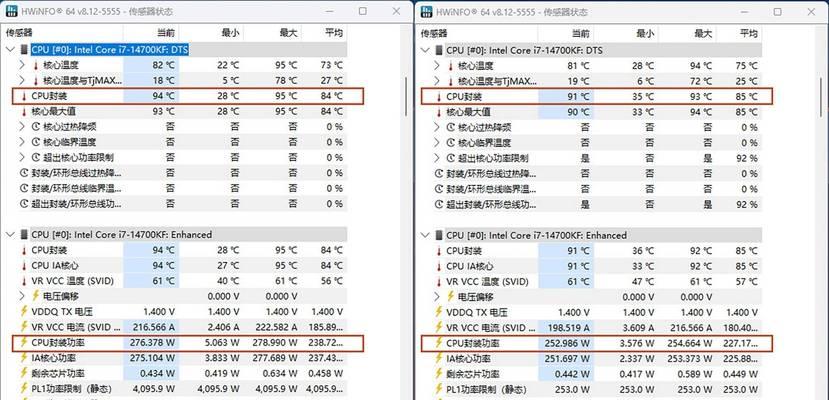Click clock icon of 核心过热降频 in left window
The height and width of the screenshot is (400, 829).
(x=36, y=127)
